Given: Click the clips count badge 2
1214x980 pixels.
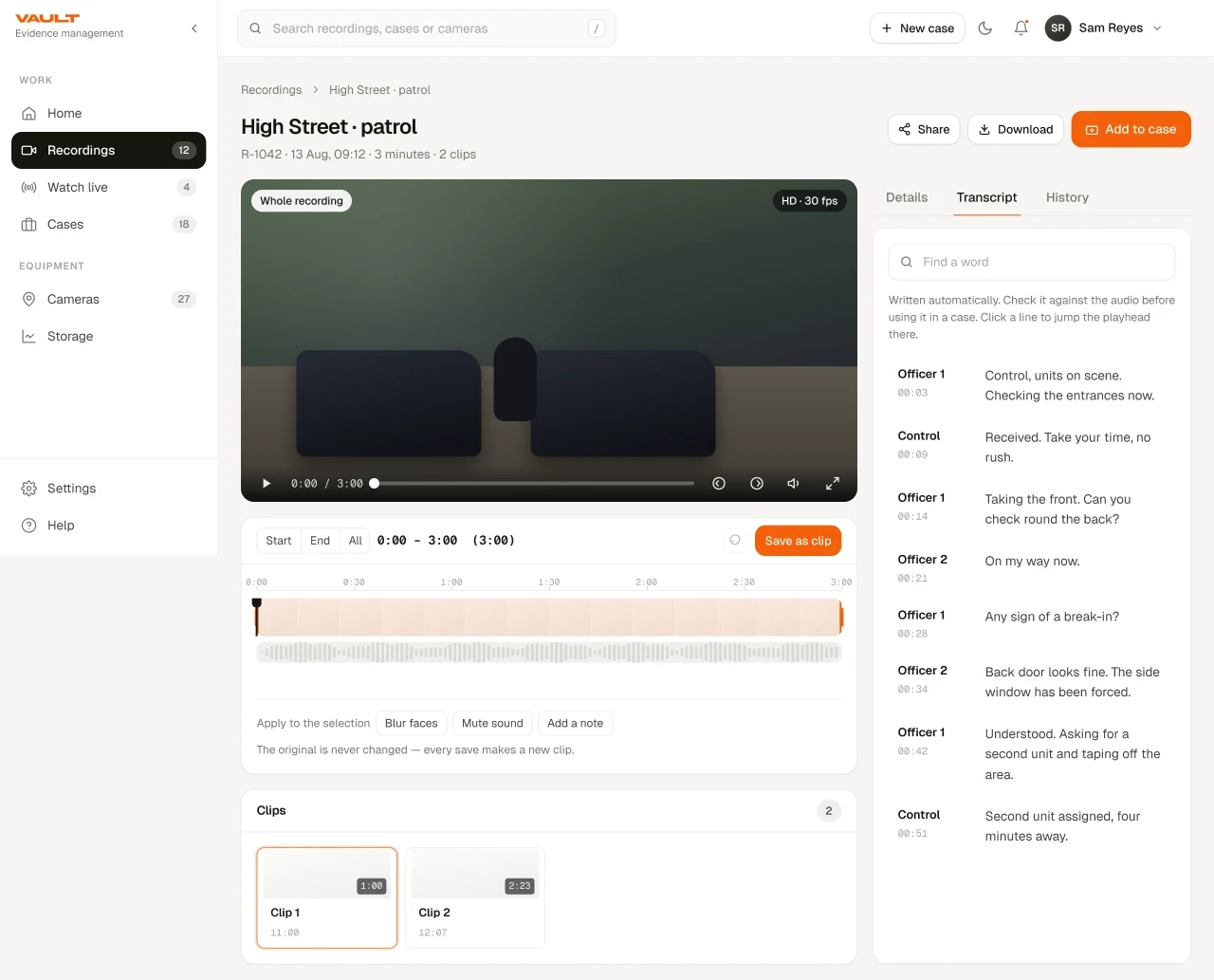Looking at the screenshot, I should click(829, 811).
